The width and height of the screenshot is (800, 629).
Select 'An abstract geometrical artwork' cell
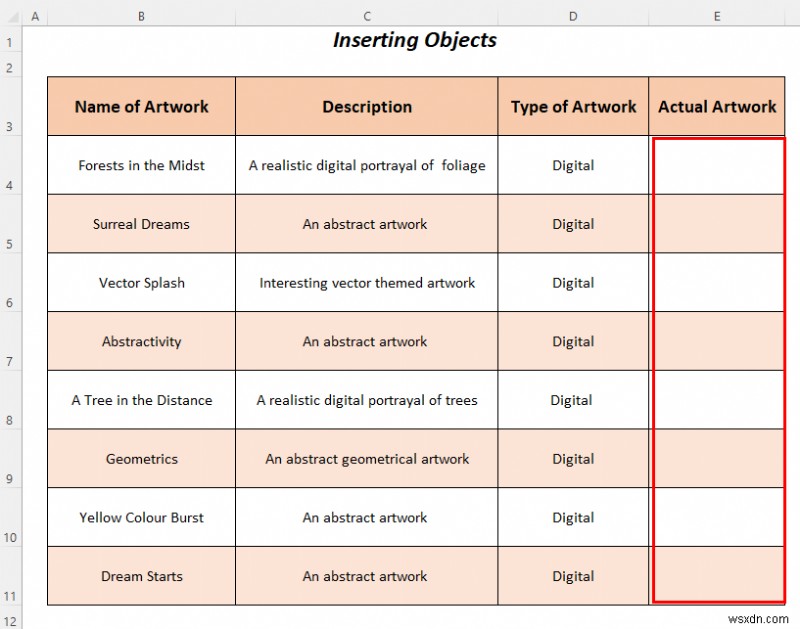[x=366, y=458]
